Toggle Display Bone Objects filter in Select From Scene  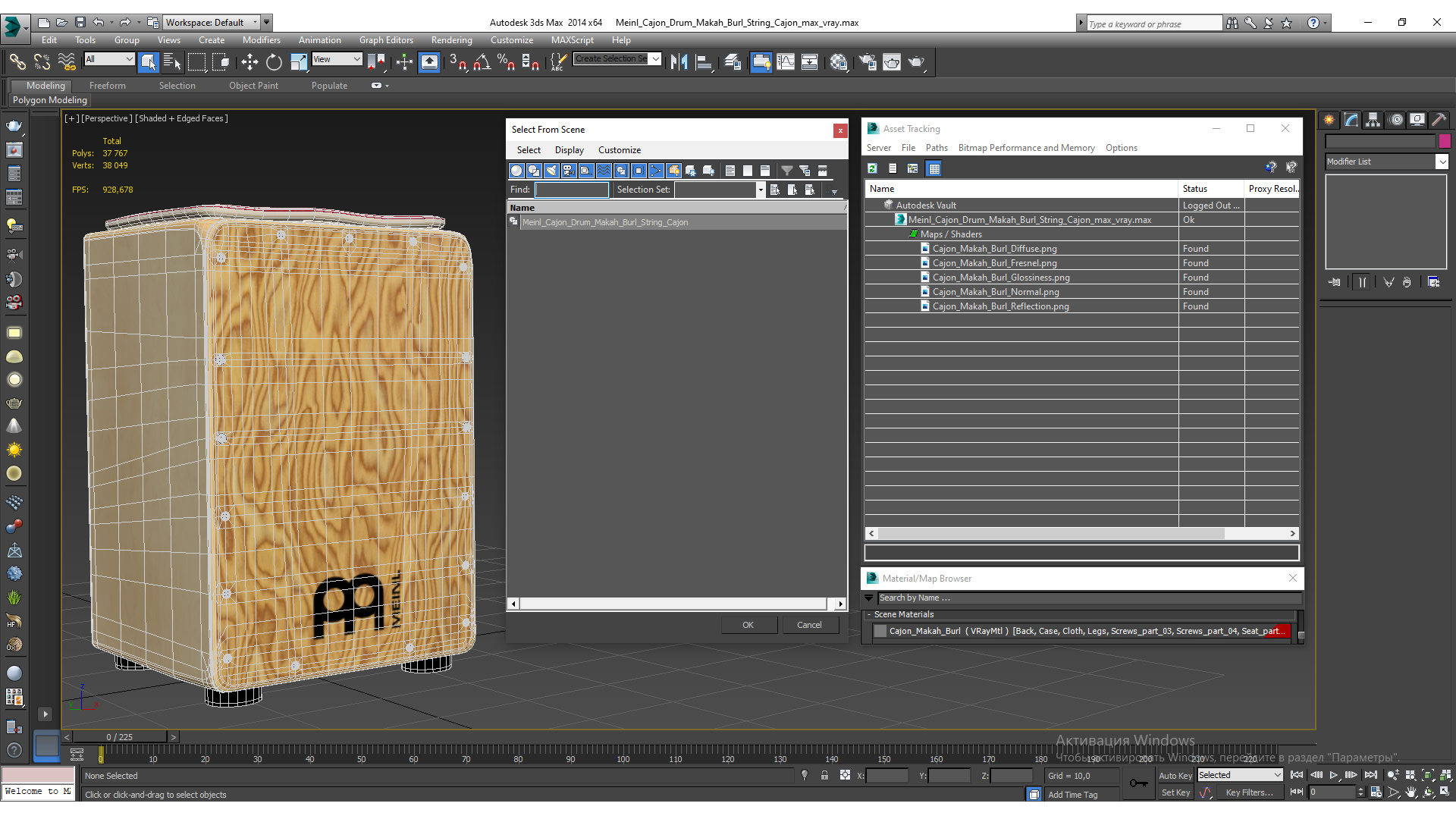tap(656, 171)
